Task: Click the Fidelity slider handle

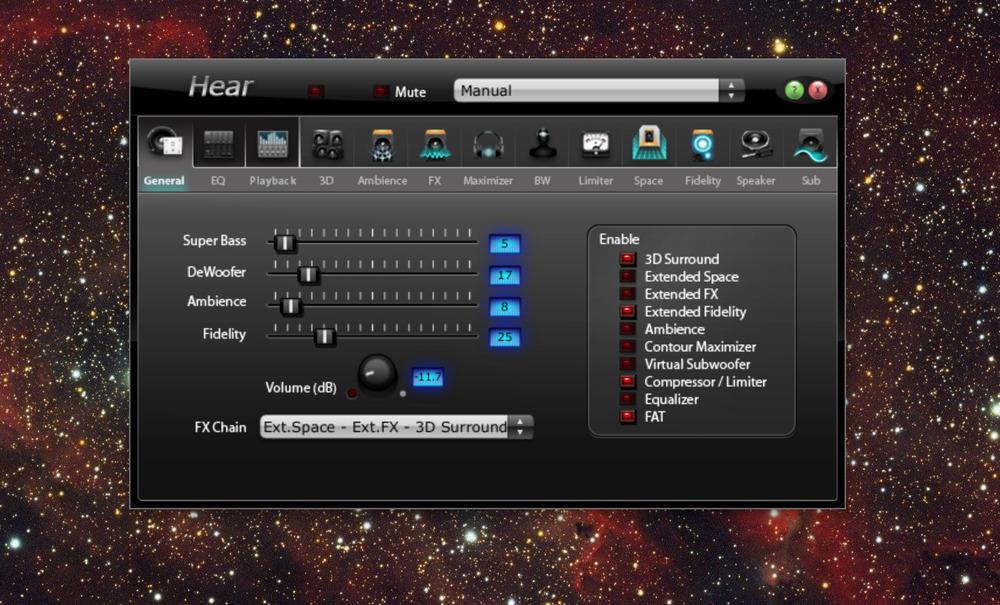Action: (325, 336)
